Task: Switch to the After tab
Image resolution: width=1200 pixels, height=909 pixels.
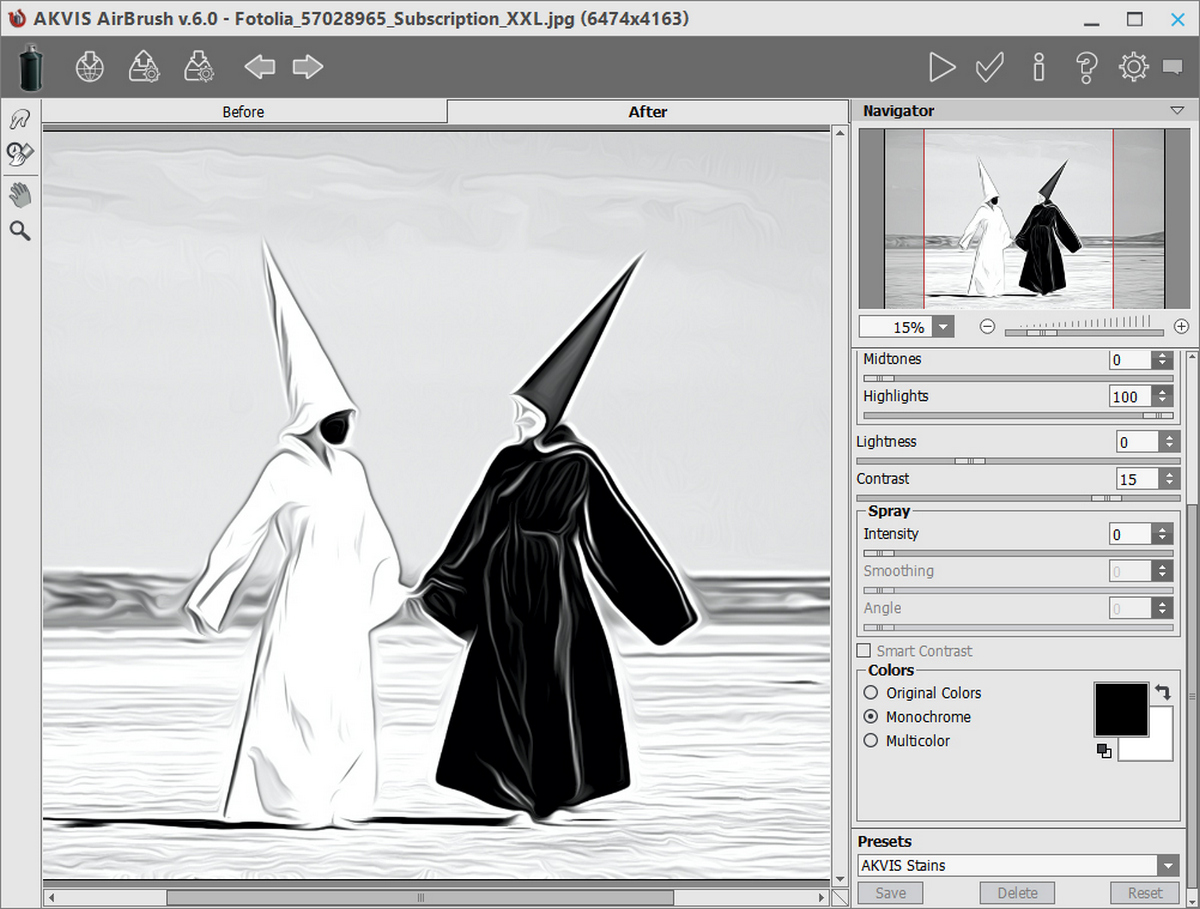Action: 648,112
